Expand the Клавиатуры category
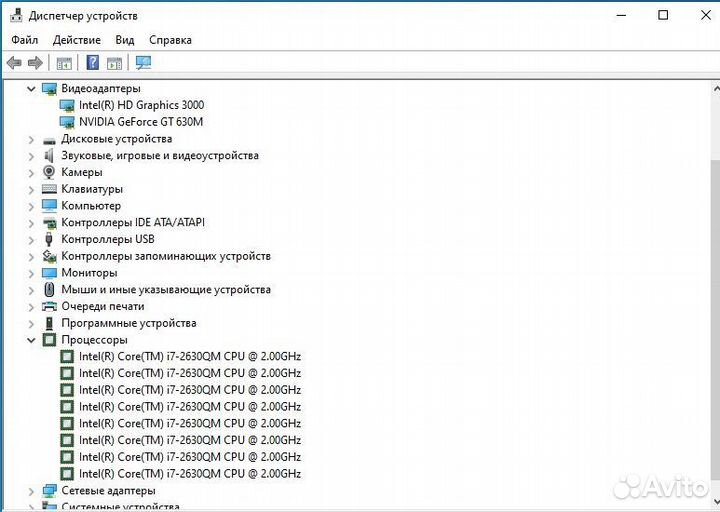Viewport: 720px width, 512px height. (x=31, y=190)
